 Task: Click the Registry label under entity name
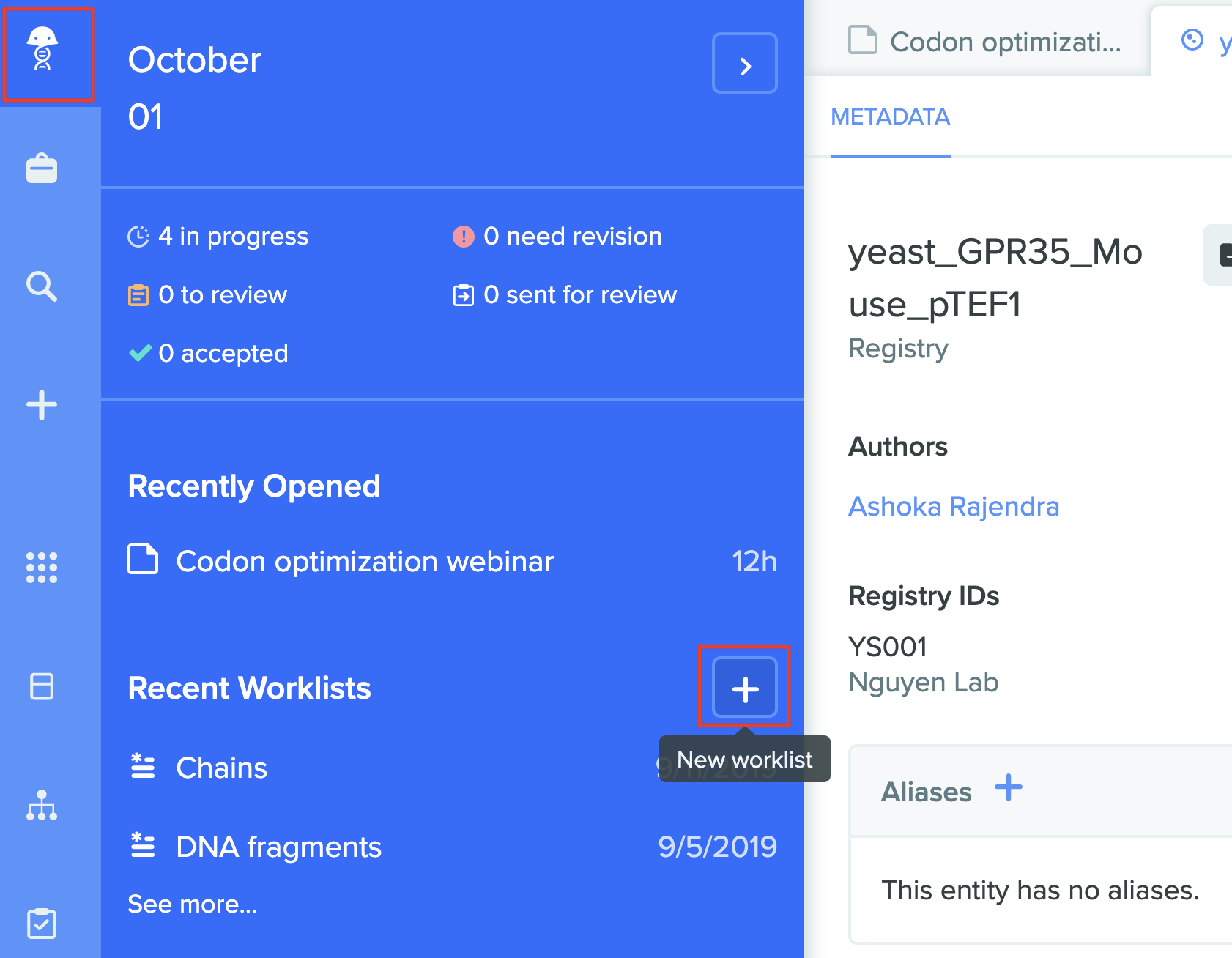(x=898, y=349)
